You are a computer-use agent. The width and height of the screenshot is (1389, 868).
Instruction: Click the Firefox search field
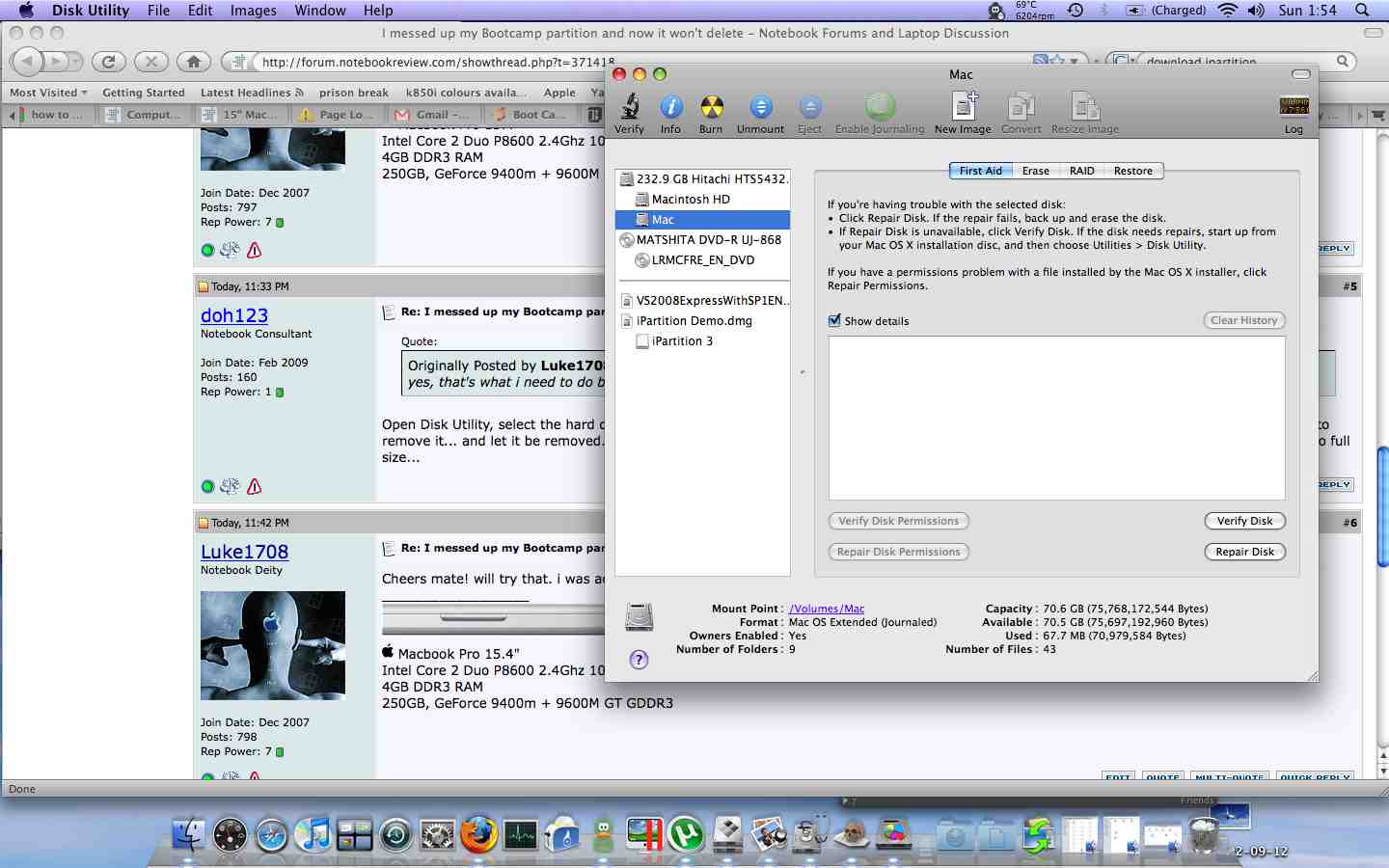[1231, 62]
